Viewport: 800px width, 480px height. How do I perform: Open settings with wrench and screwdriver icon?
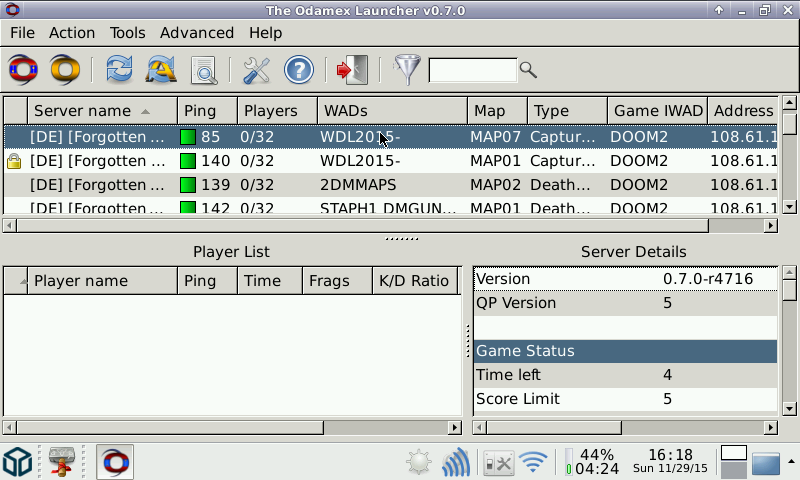pos(256,70)
